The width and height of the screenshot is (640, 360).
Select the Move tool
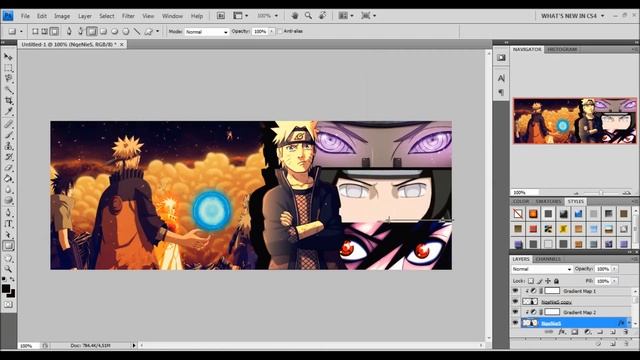pyautogui.click(x=8, y=56)
